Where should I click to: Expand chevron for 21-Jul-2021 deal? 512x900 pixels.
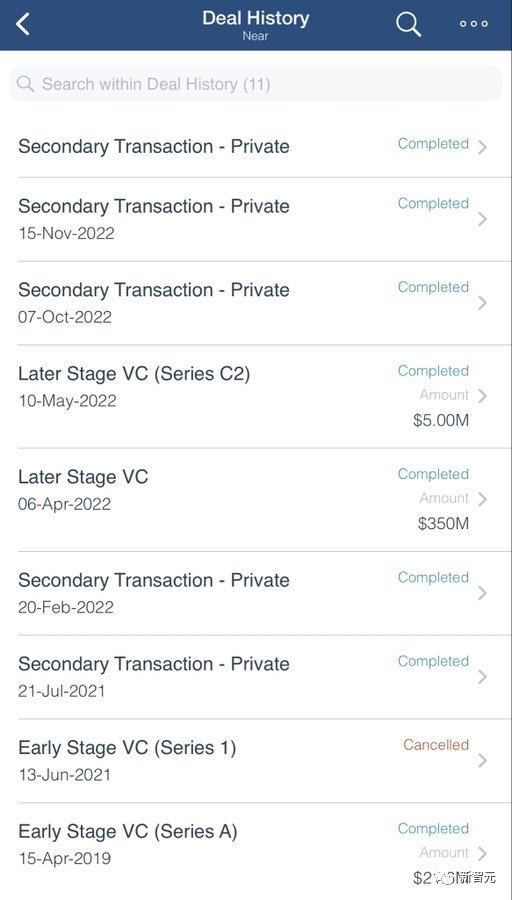coord(482,677)
